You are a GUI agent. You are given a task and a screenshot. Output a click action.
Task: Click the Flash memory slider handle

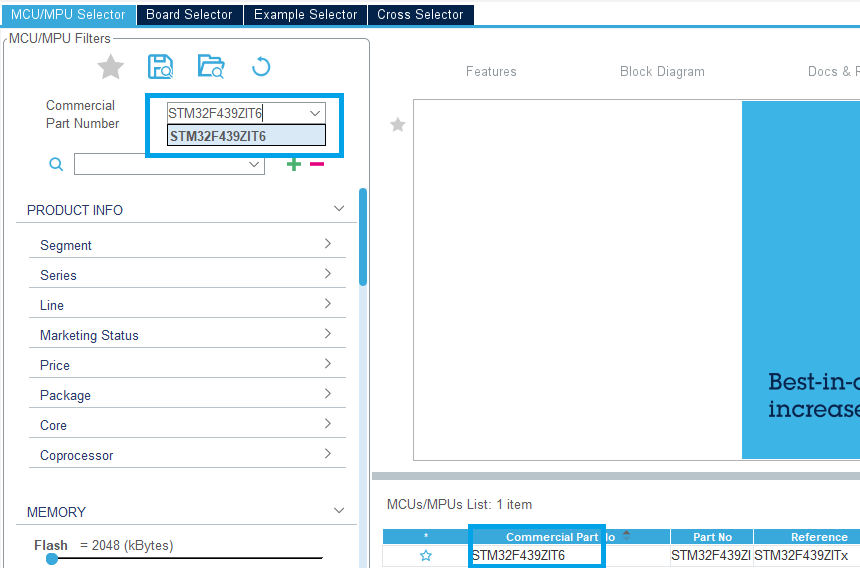click(52, 559)
